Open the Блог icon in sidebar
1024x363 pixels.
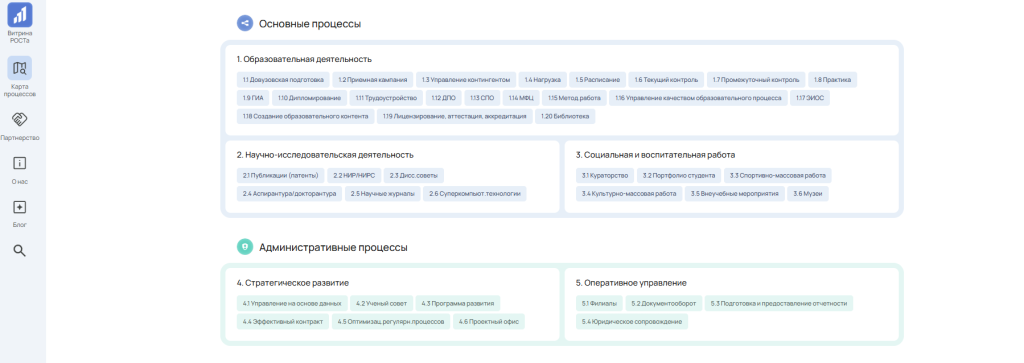20,207
